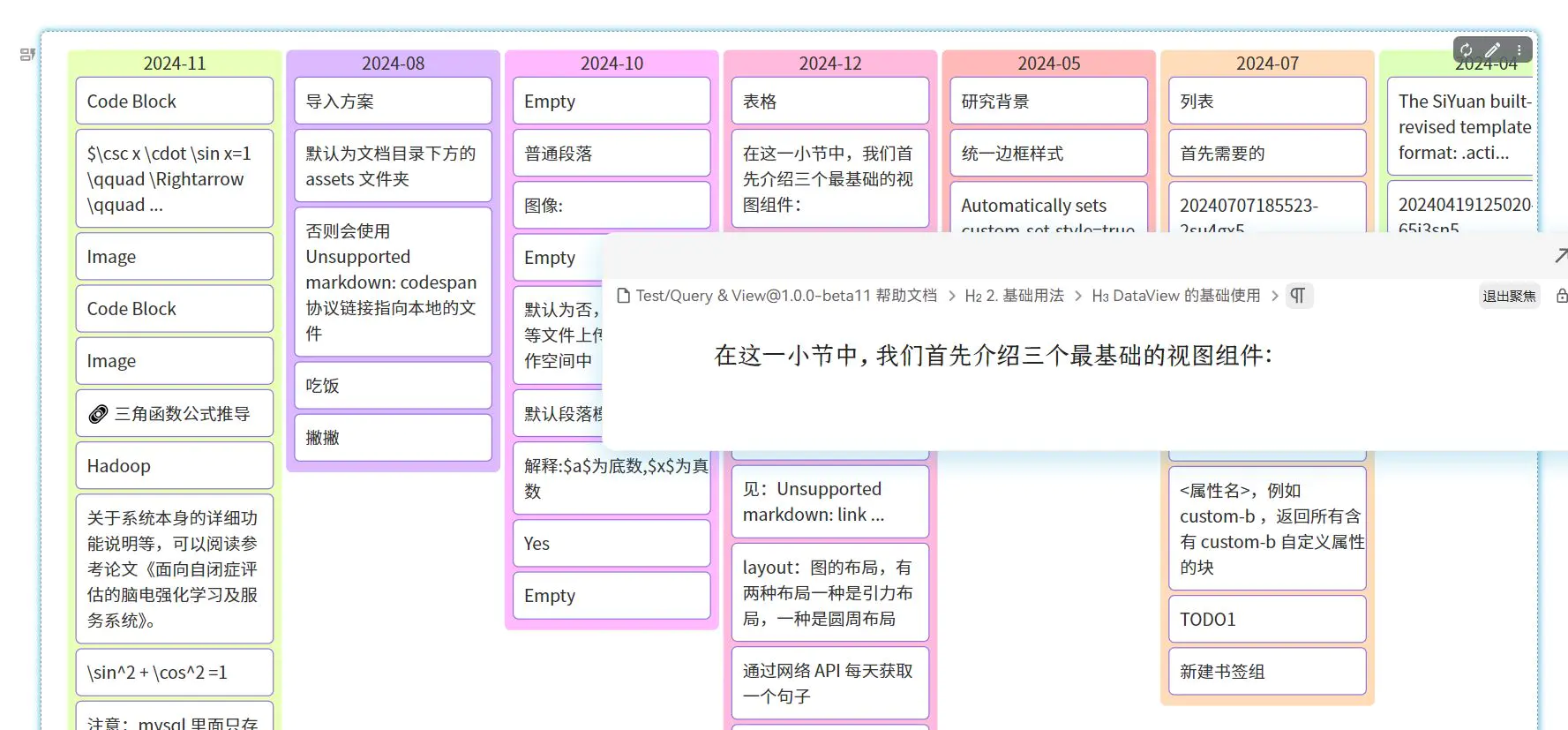The image size is (1568, 730).
Task: Open the 吃饭 card
Action: pyautogui.click(x=393, y=386)
